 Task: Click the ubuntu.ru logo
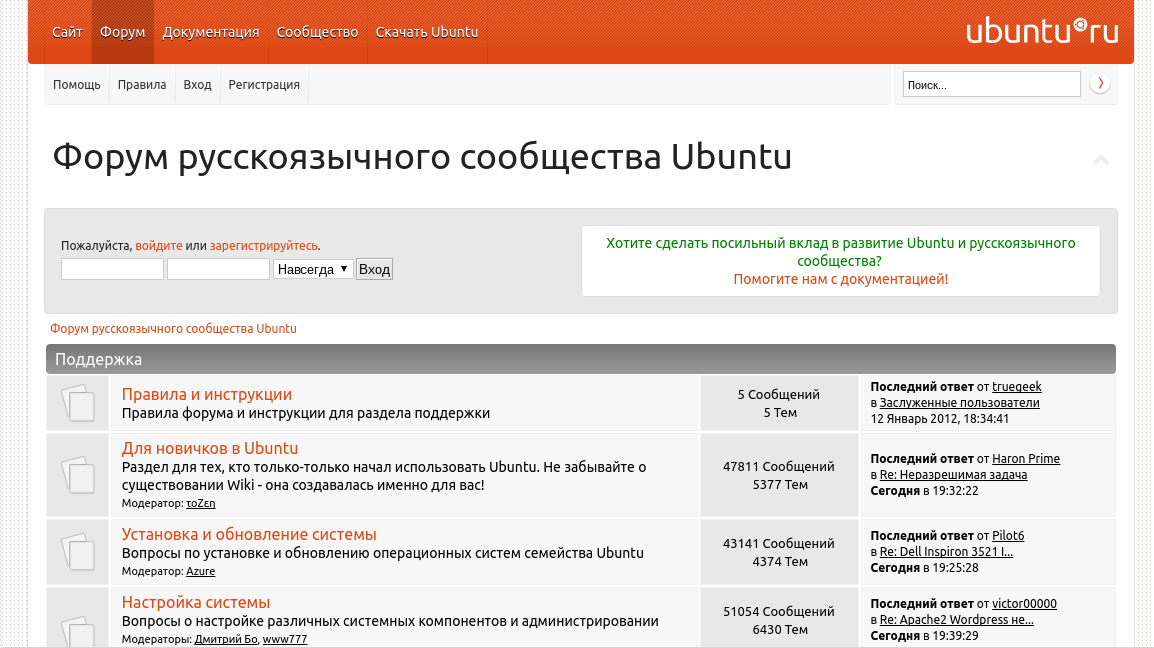tap(1042, 32)
